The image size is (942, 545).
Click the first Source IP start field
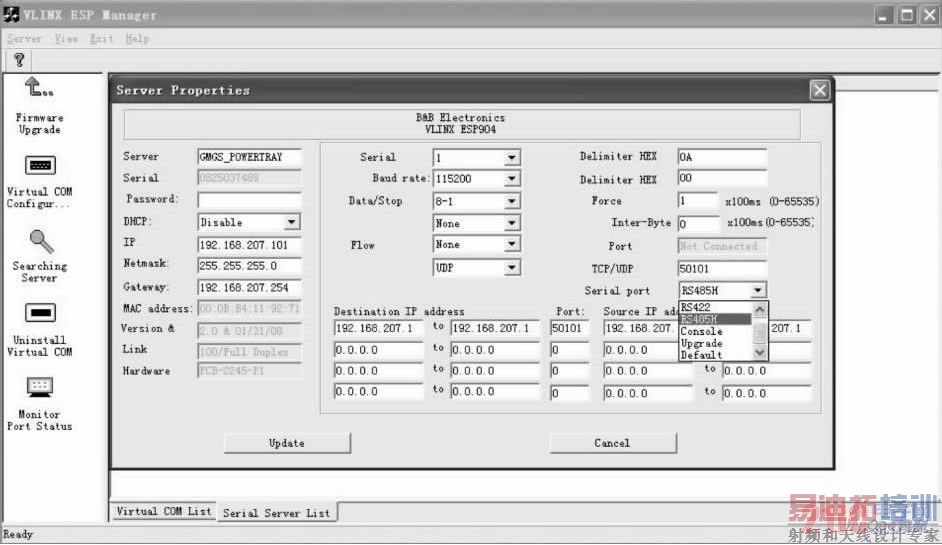640,328
